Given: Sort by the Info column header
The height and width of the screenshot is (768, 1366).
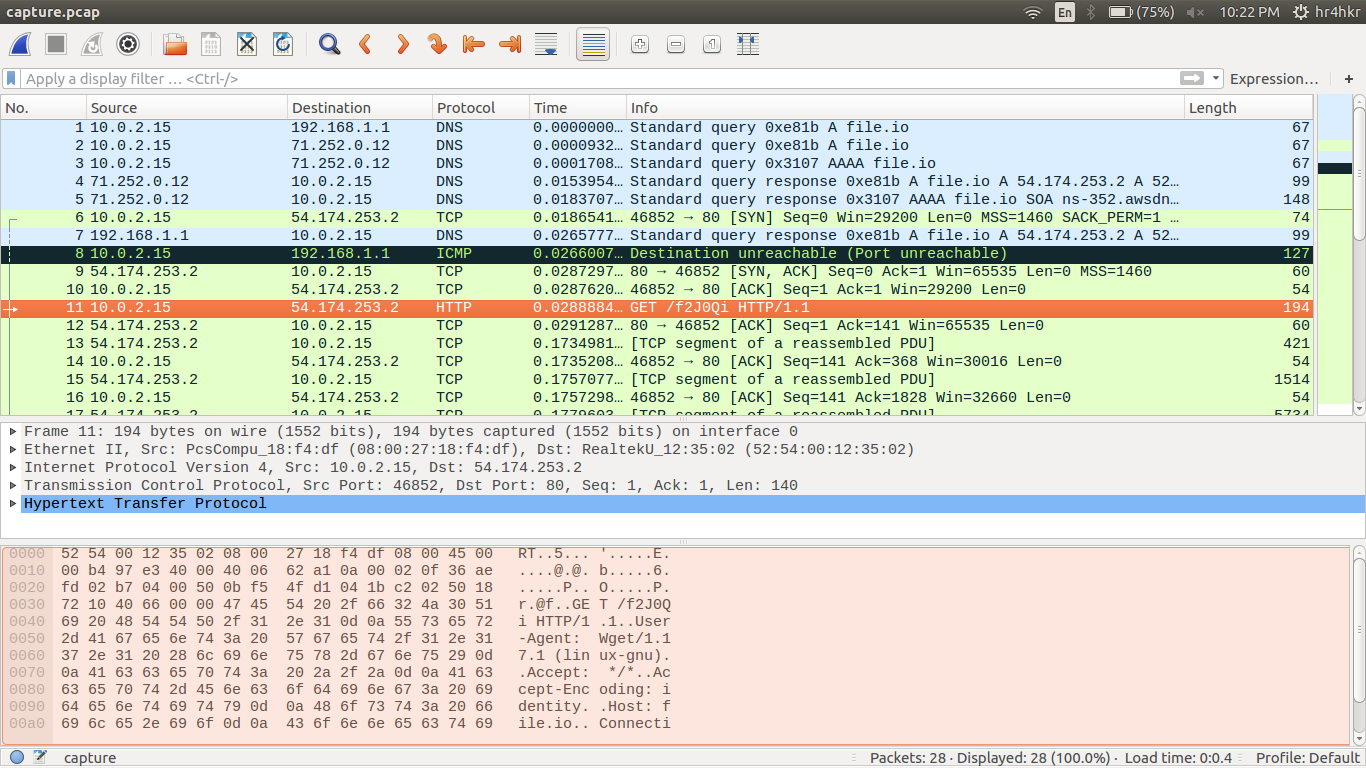Looking at the screenshot, I should tap(905, 107).
